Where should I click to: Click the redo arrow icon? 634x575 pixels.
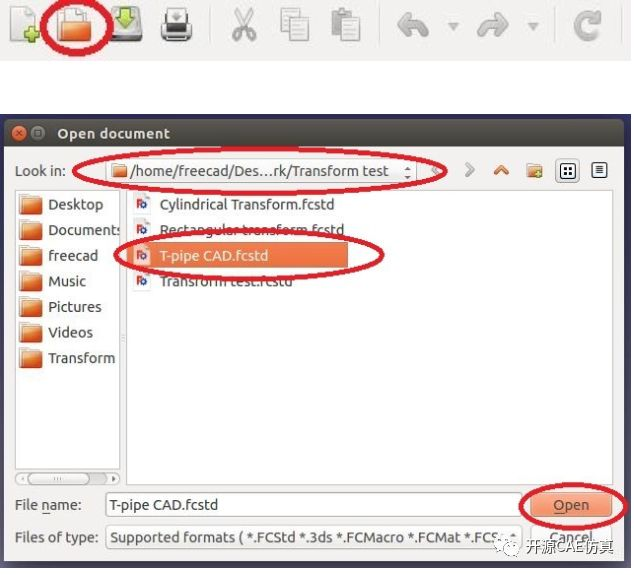click(492, 25)
